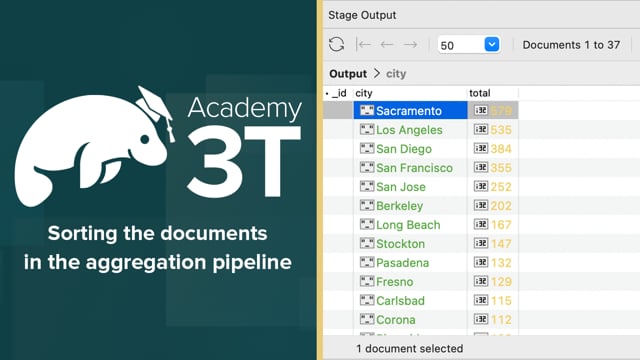Select the Sacramento city cell
640x360 pixels.
tap(410, 111)
